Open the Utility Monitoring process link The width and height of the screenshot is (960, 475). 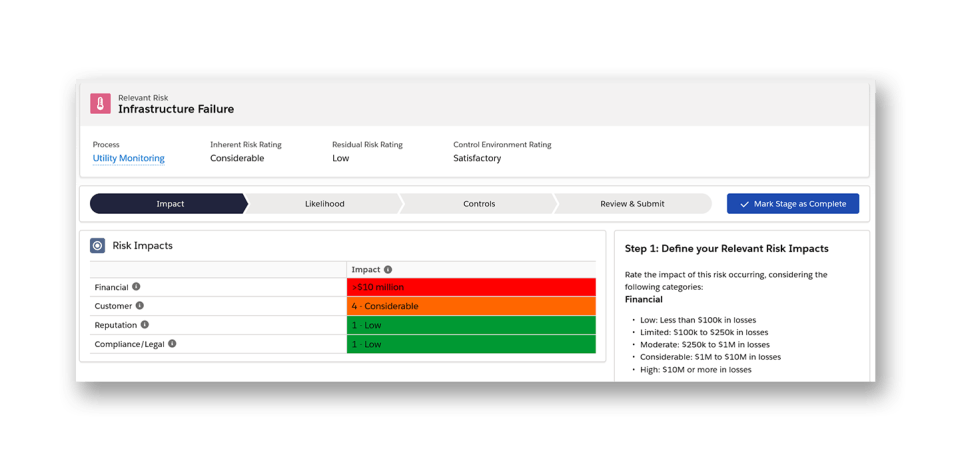coord(129,158)
